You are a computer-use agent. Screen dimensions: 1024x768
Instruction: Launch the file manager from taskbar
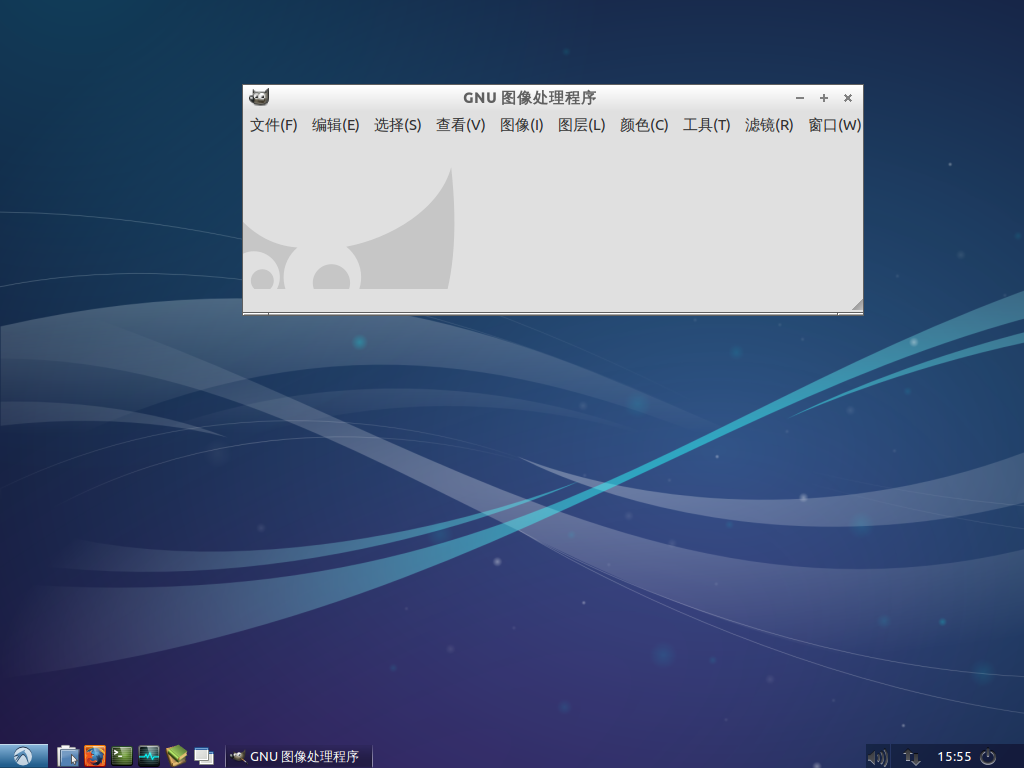click(x=68, y=756)
